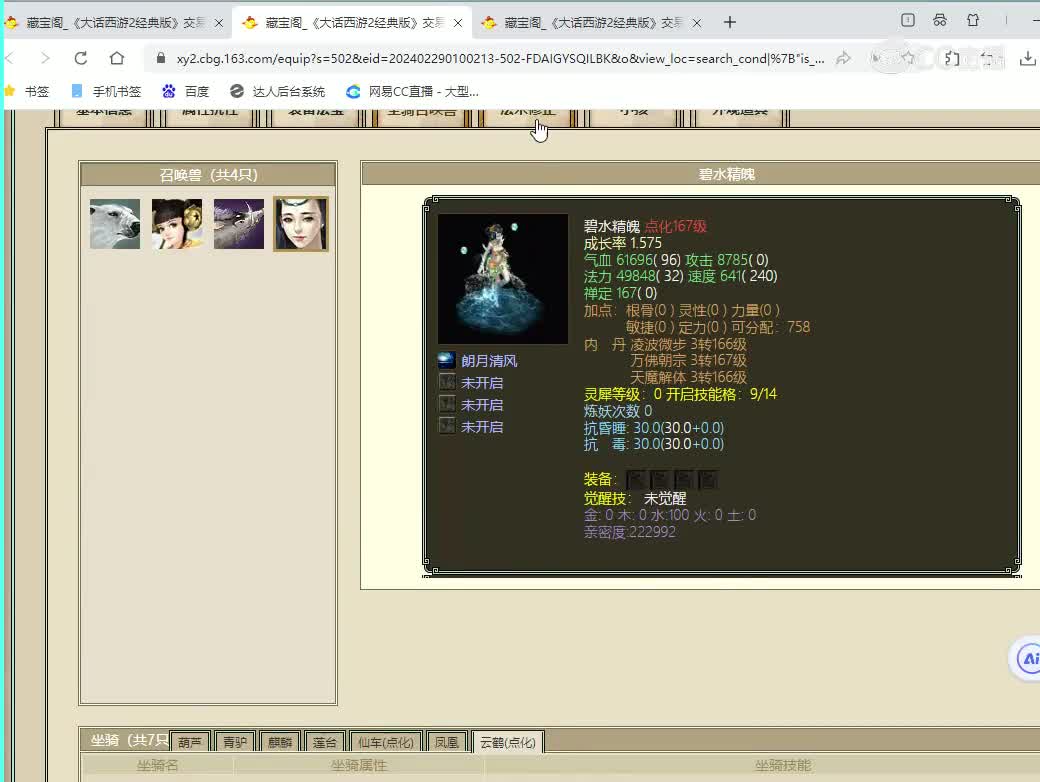Click the 坐骑属性 column header
Viewport: 1040px width, 782px height.
click(x=359, y=765)
